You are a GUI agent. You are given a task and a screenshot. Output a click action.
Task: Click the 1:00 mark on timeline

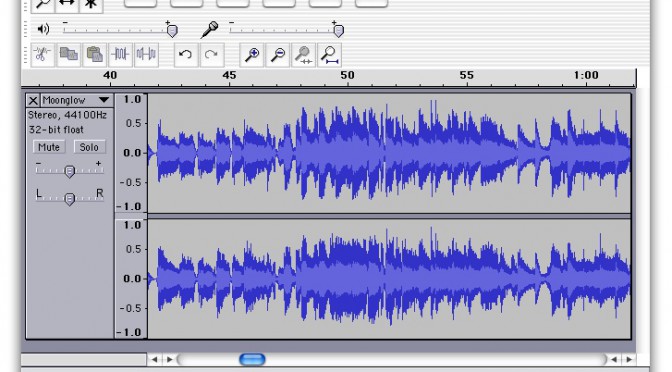pos(586,75)
